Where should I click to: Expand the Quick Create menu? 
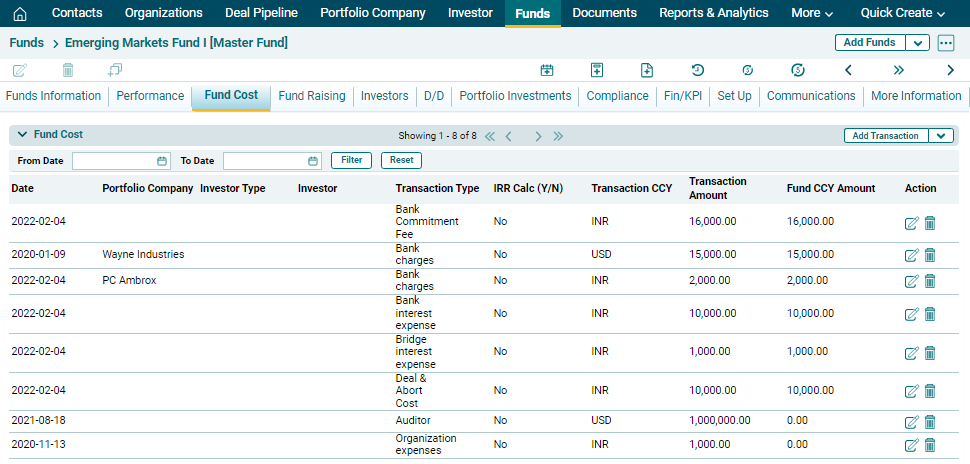coord(903,14)
